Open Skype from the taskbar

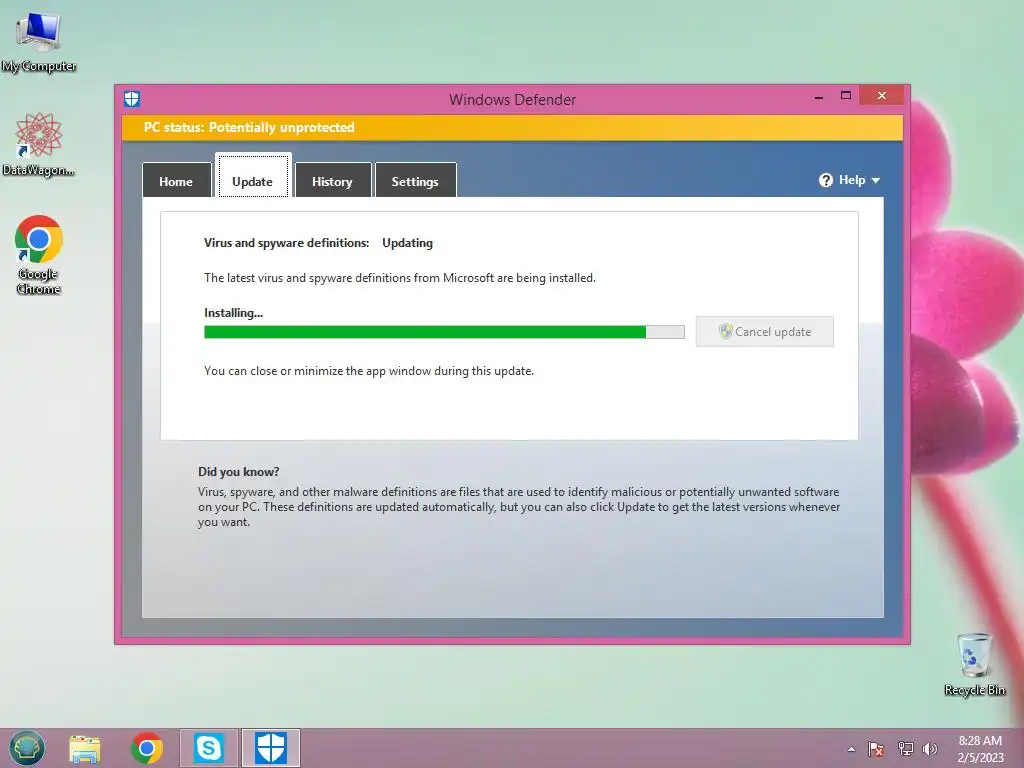coord(208,748)
